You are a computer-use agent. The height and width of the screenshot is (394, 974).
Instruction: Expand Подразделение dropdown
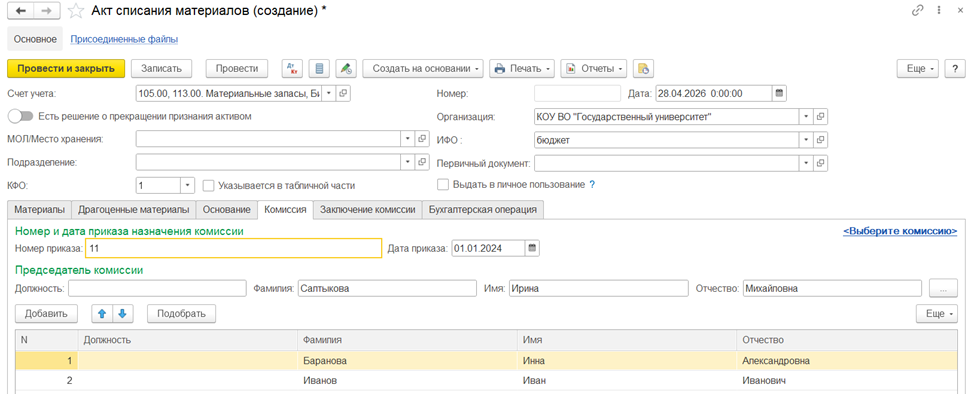[x=408, y=162]
